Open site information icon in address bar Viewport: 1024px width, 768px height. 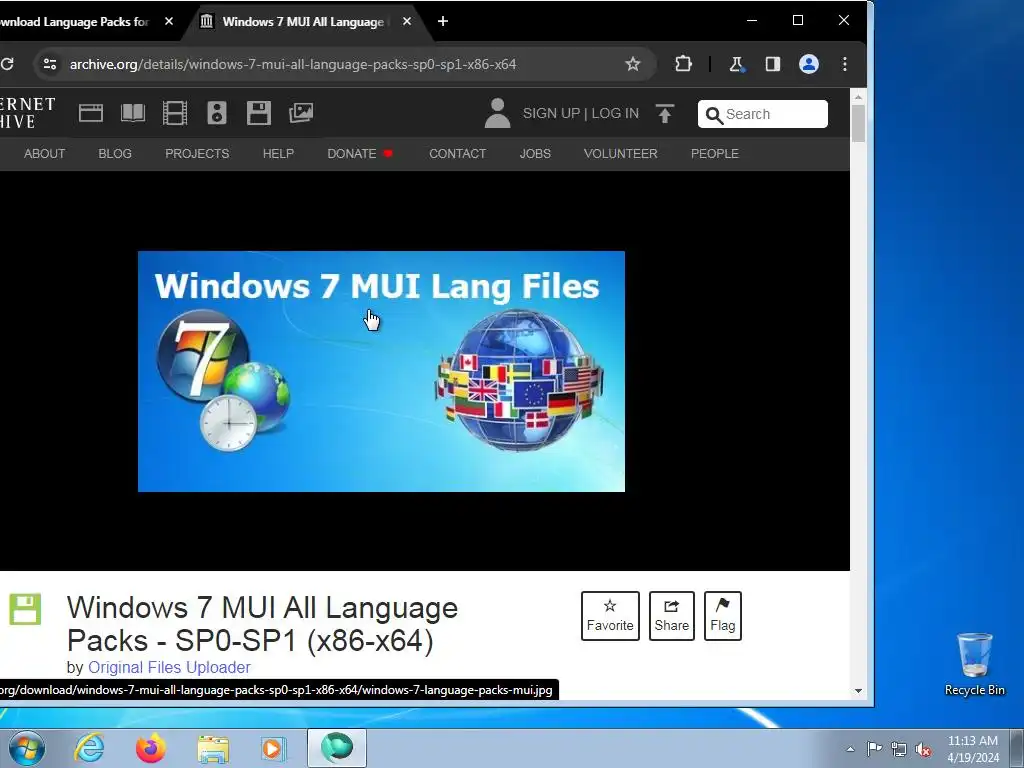pos(50,64)
